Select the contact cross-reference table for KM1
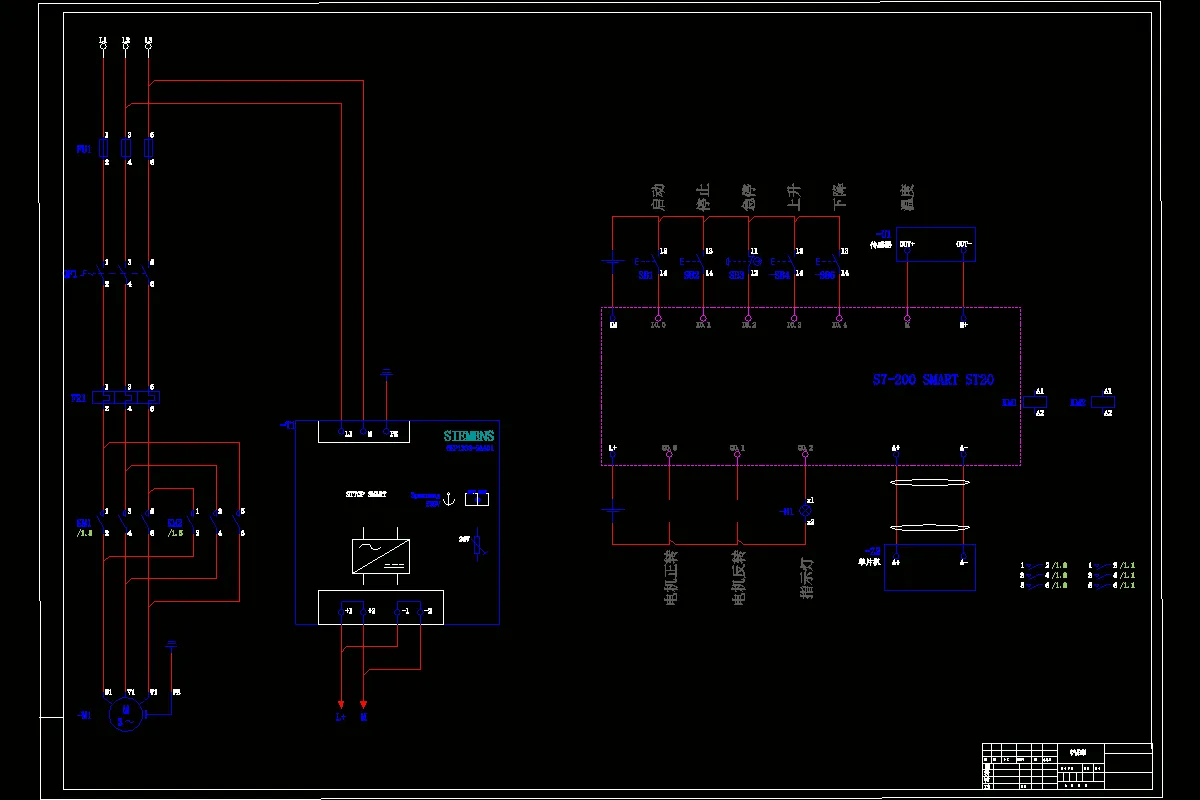This screenshot has height=800, width=1200. 1044,575
